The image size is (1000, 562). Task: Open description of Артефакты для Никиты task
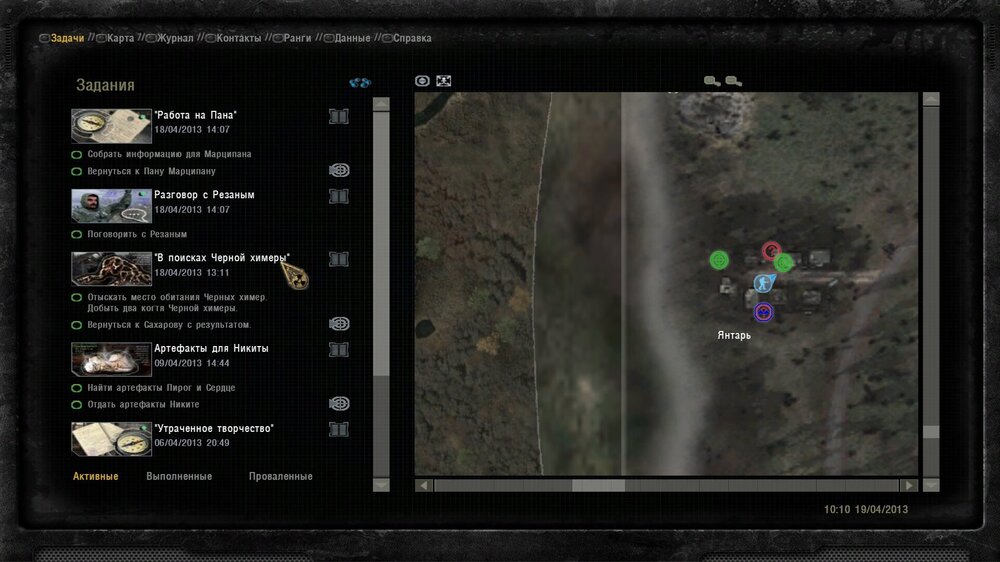click(339, 350)
